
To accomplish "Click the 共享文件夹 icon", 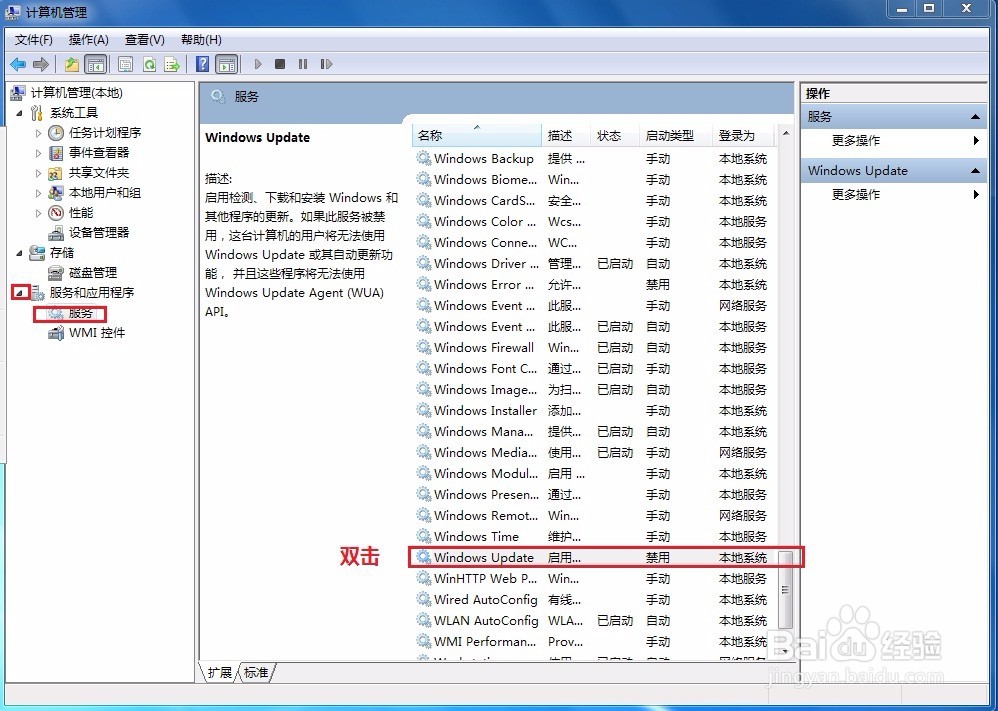I will point(56,173).
